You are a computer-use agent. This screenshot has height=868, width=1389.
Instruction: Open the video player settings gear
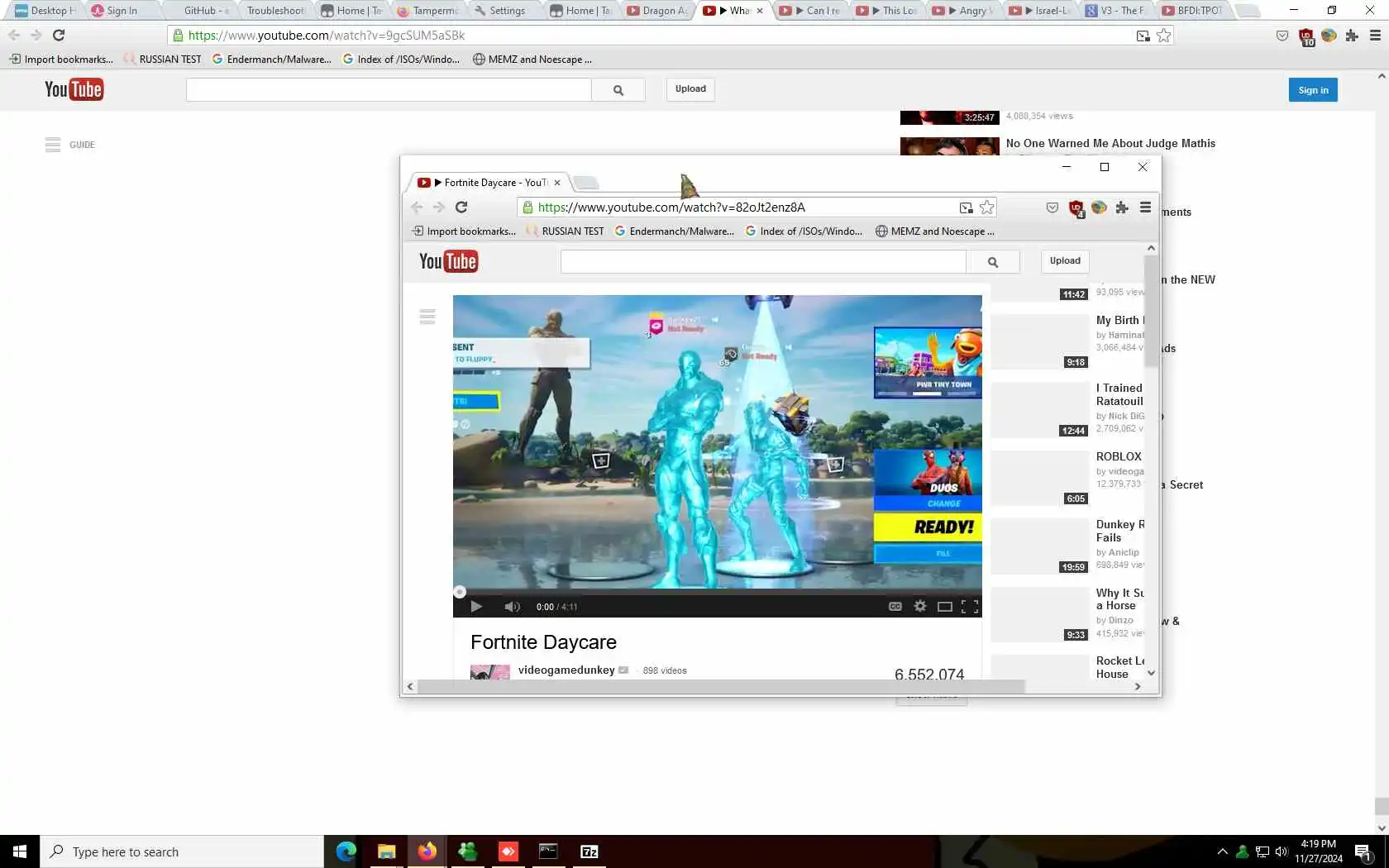point(919,607)
